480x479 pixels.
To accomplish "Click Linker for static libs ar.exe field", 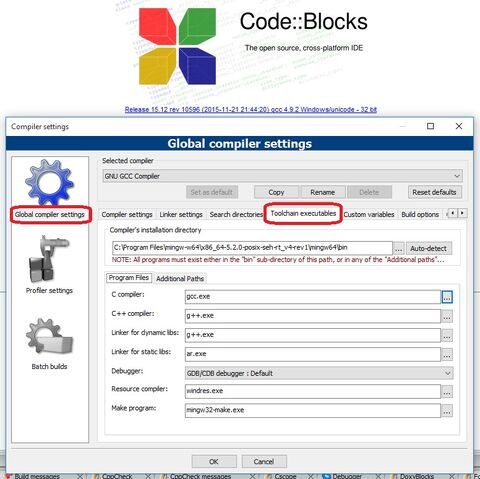I will pos(313,354).
